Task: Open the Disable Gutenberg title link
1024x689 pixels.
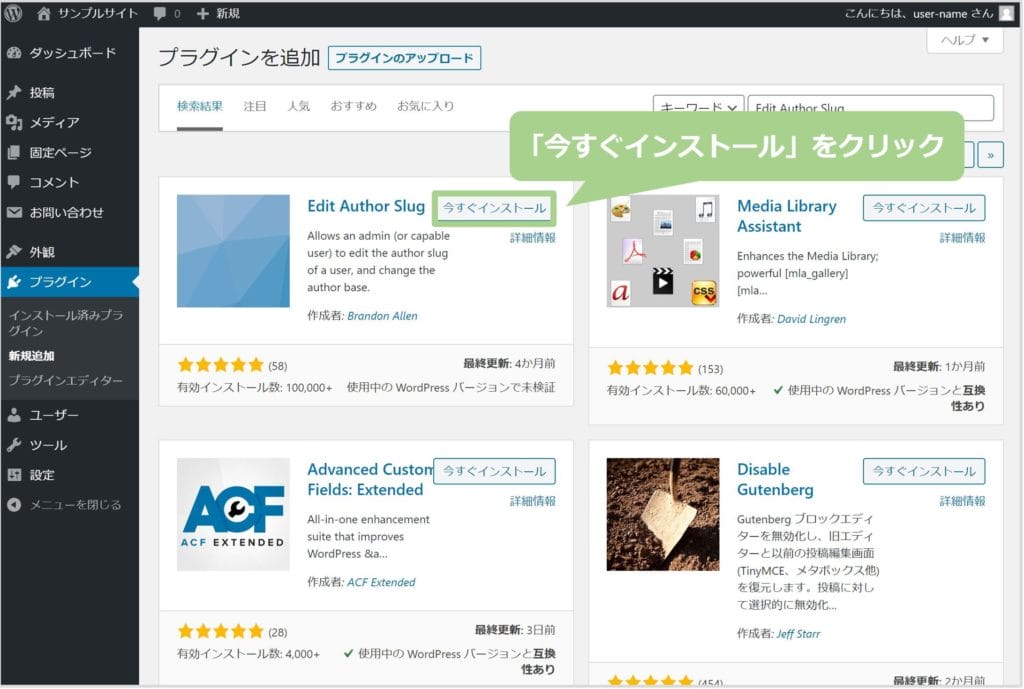Action: 775,479
